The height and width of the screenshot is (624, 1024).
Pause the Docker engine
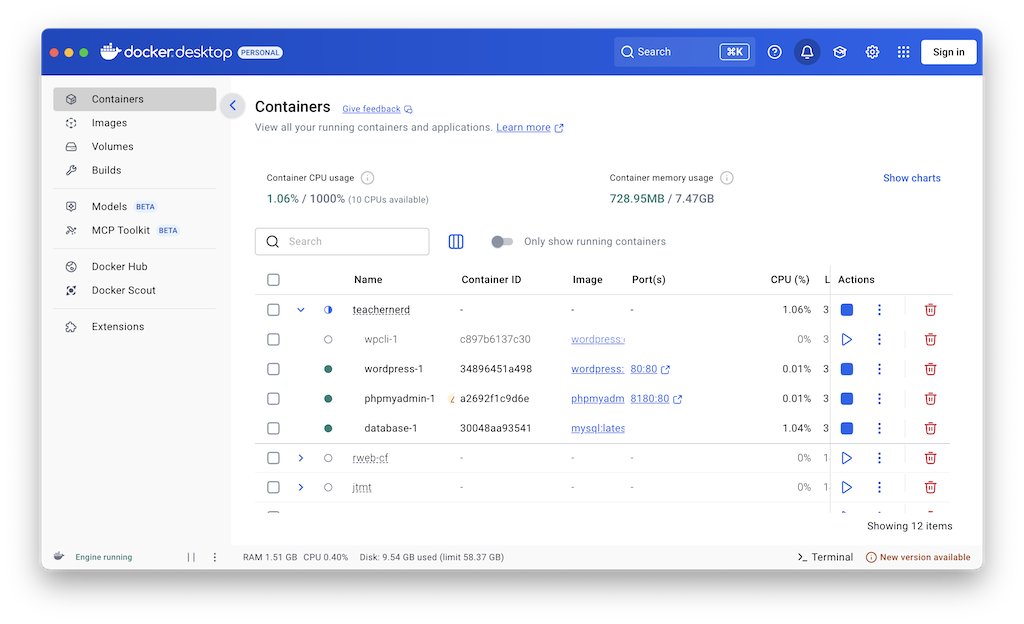[191, 557]
